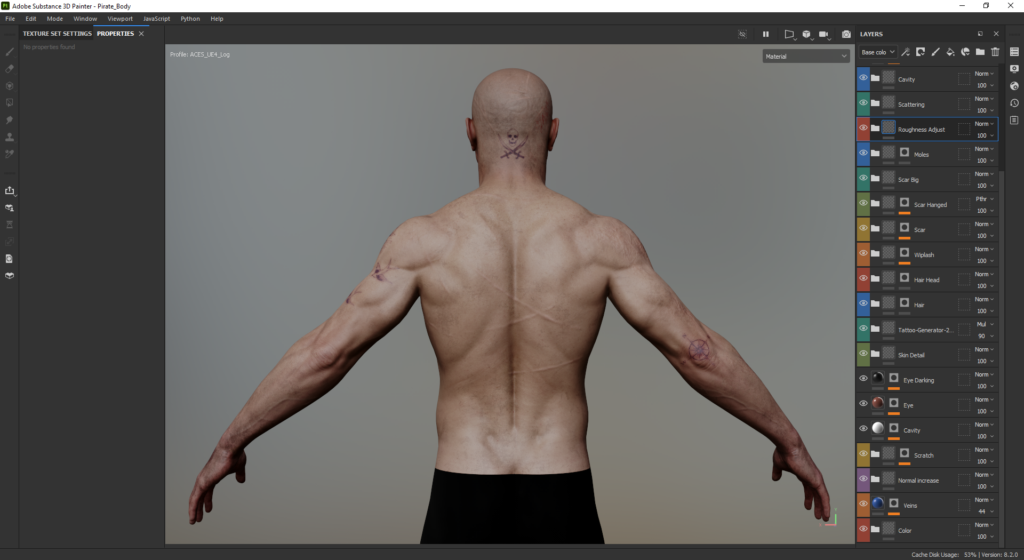Toggle visibility of Roughness Adjust layer
The image size is (1024, 560).
click(863, 128)
